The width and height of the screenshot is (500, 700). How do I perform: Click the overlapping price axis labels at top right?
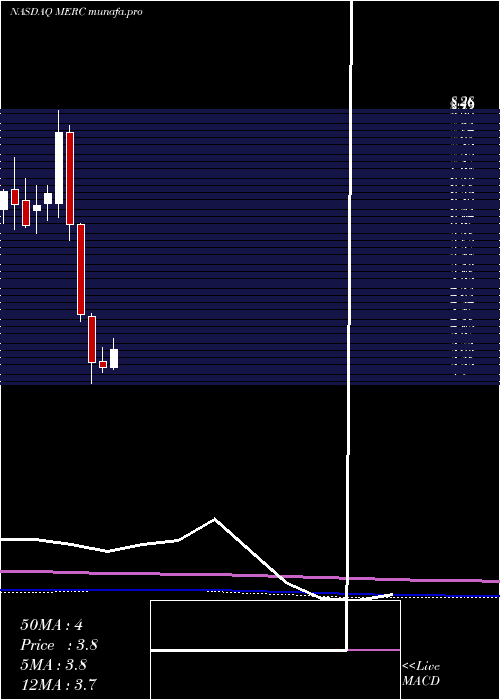click(x=462, y=104)
